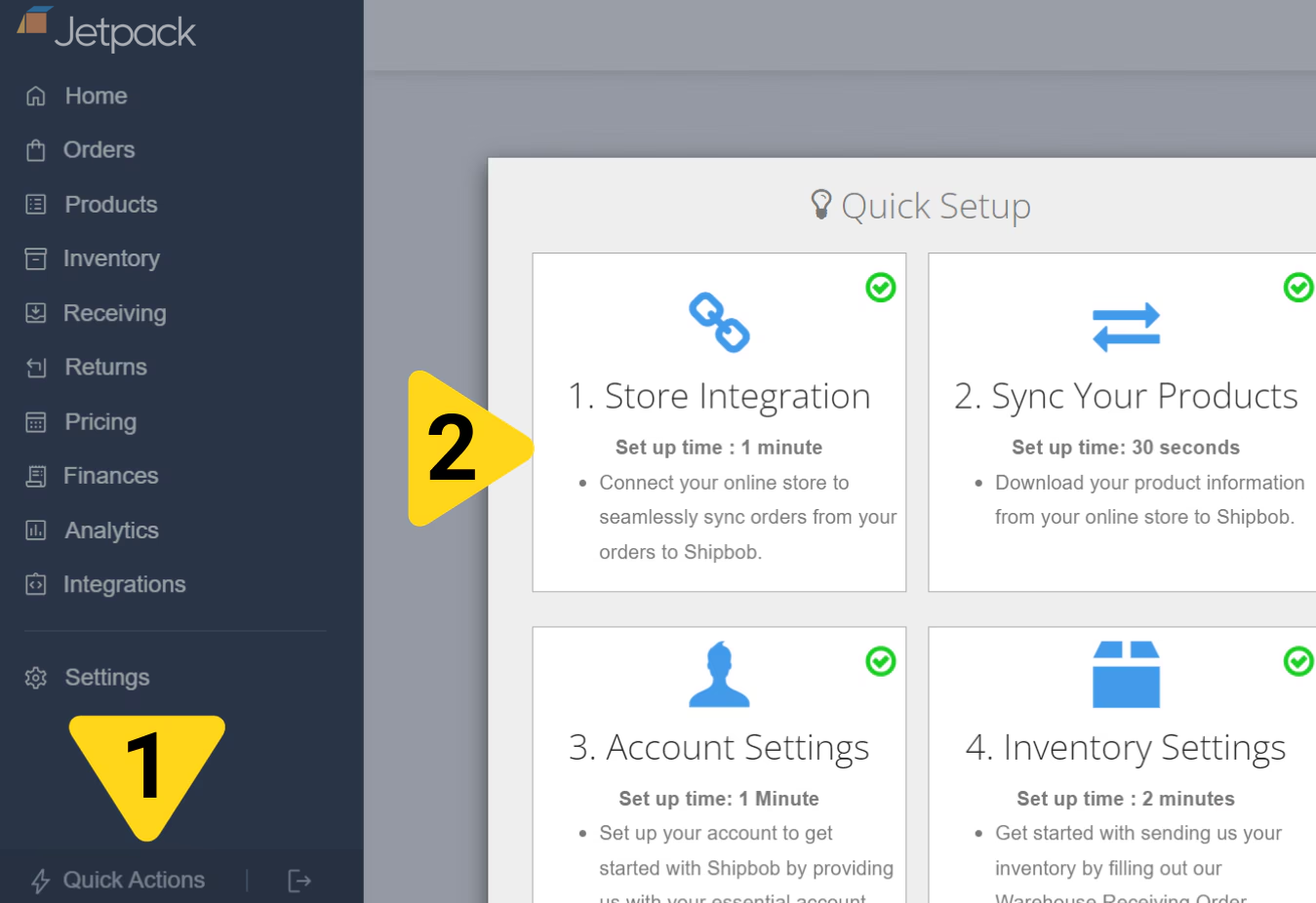
Task: Click the Analytics chart icon
Action: (34, 530)
